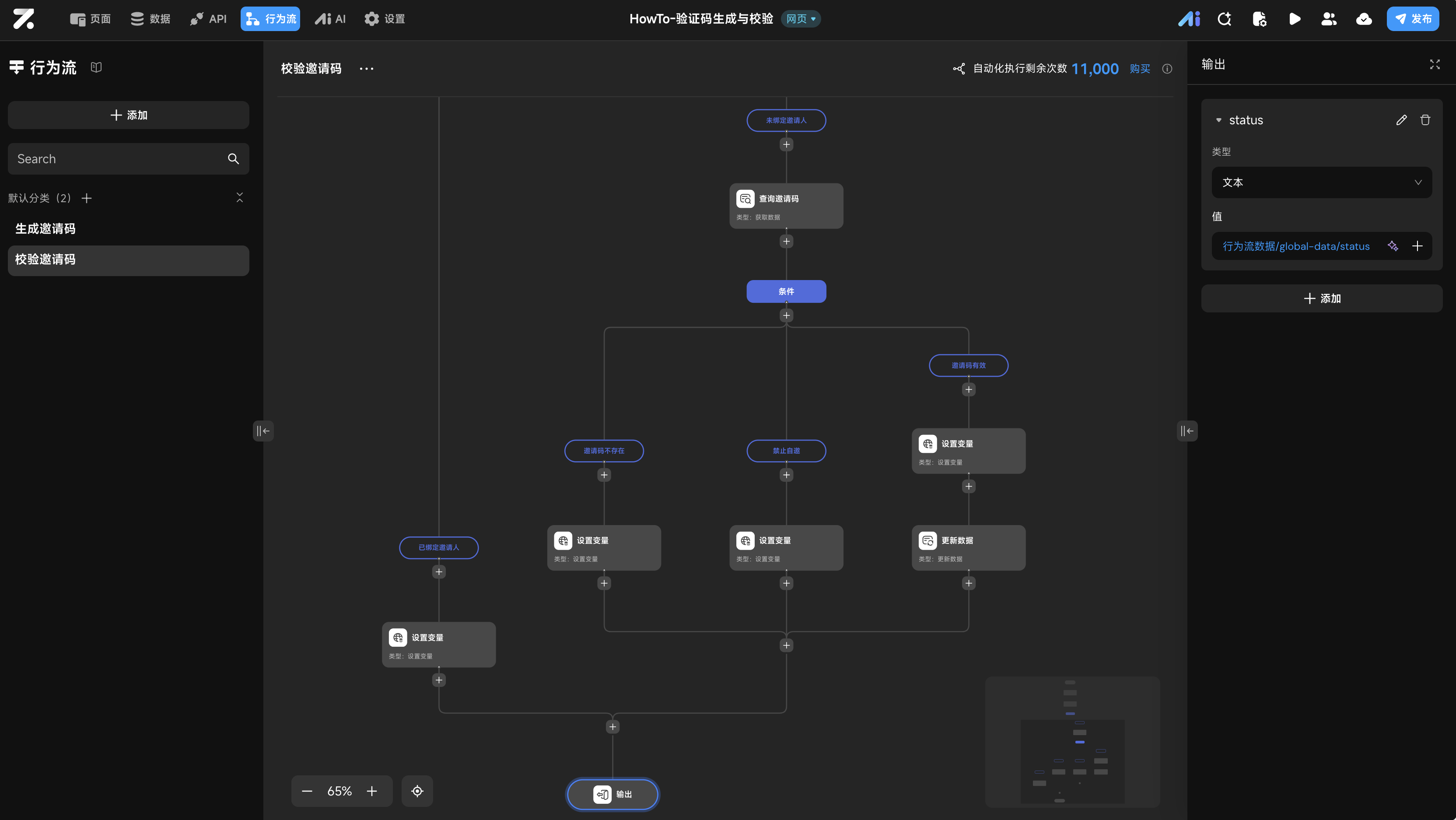Collapse the right output panel

[1187, 431]
